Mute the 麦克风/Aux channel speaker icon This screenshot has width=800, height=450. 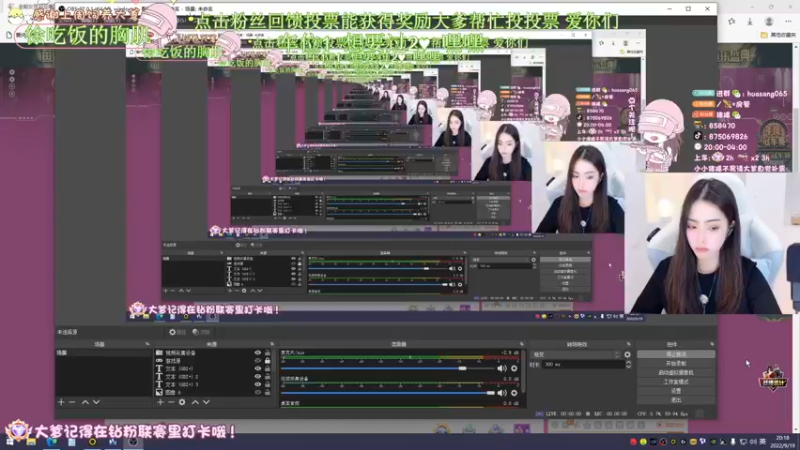502,368
